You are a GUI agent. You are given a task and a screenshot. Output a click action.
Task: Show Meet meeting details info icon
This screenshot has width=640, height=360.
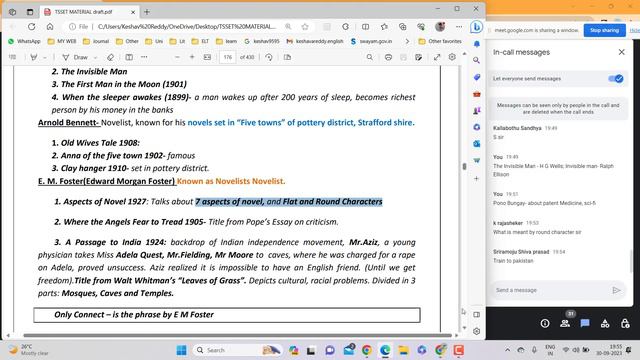[545, 323]
